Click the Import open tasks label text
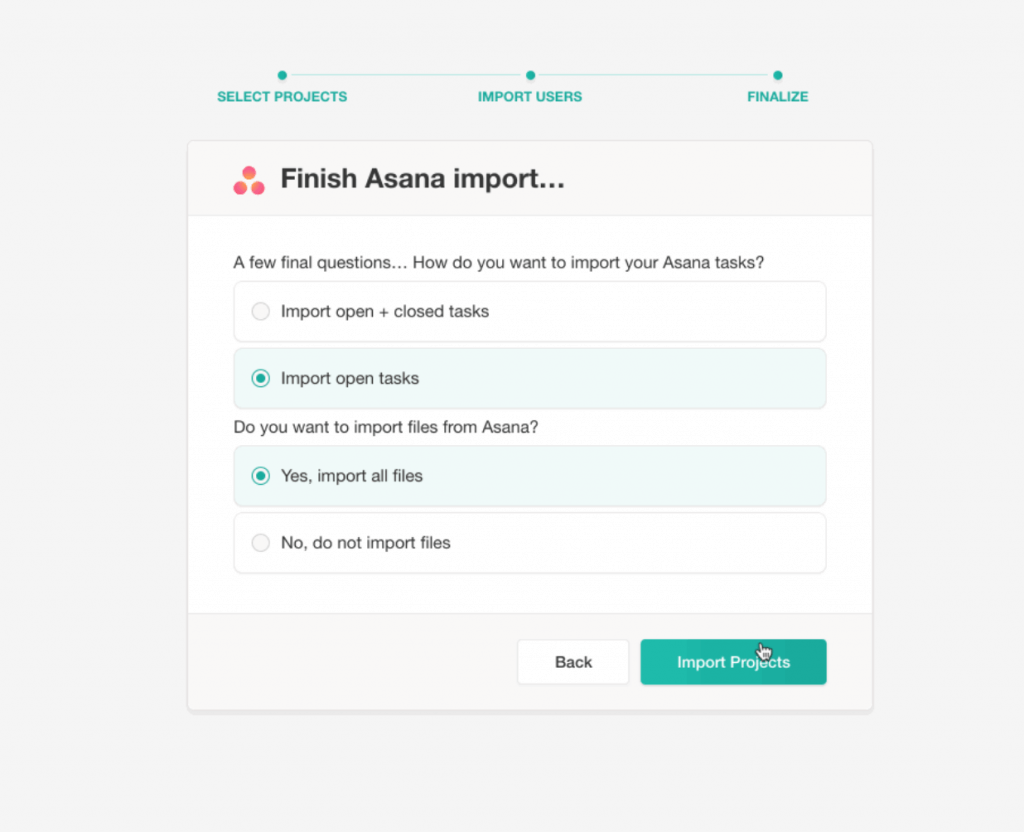 pos(350,379)
